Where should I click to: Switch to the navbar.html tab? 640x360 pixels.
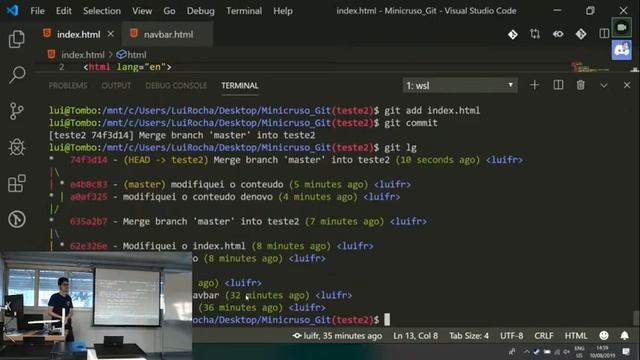click(x=168, y=35)
